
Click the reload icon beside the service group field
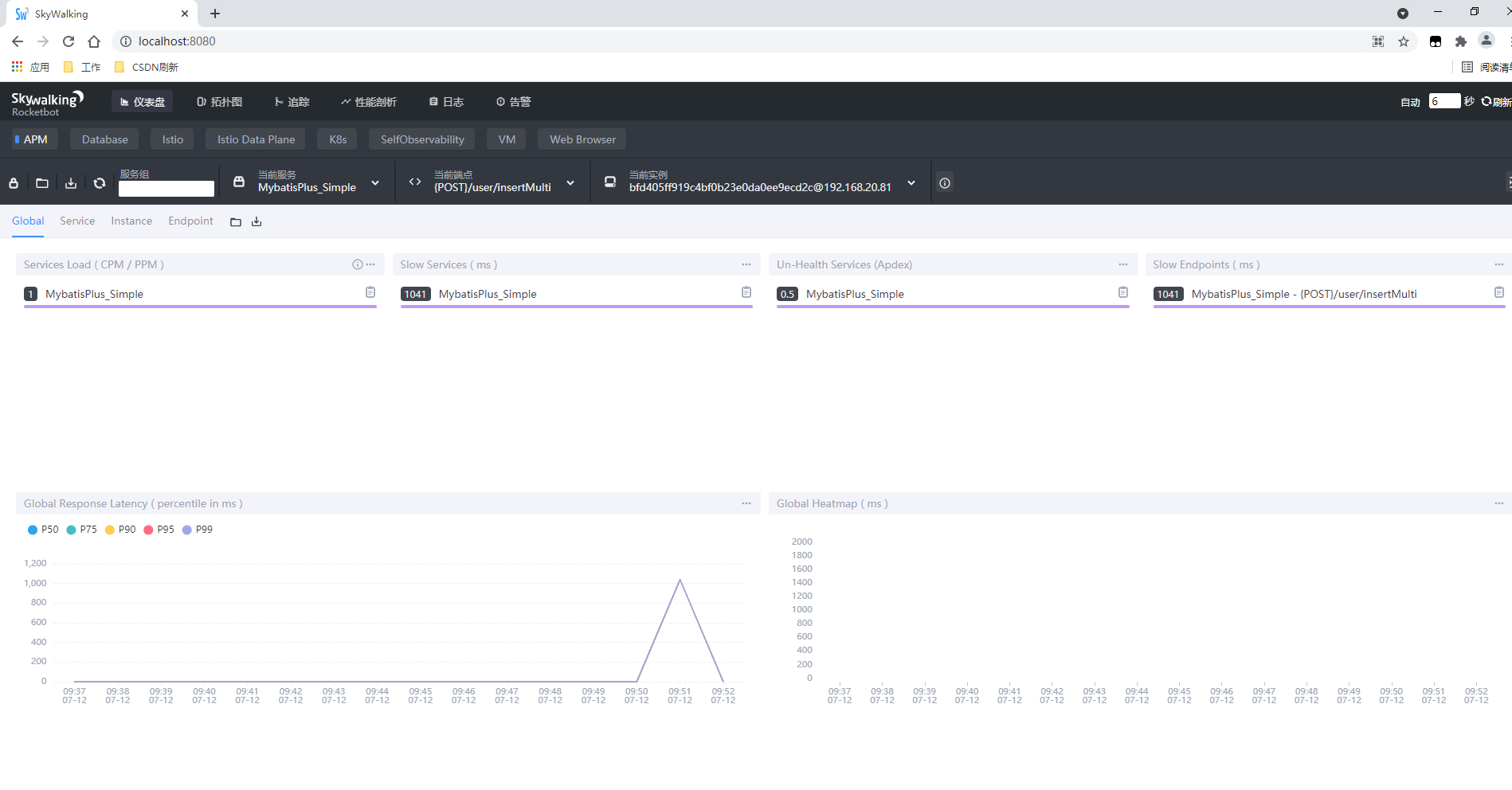coord(100,183)
